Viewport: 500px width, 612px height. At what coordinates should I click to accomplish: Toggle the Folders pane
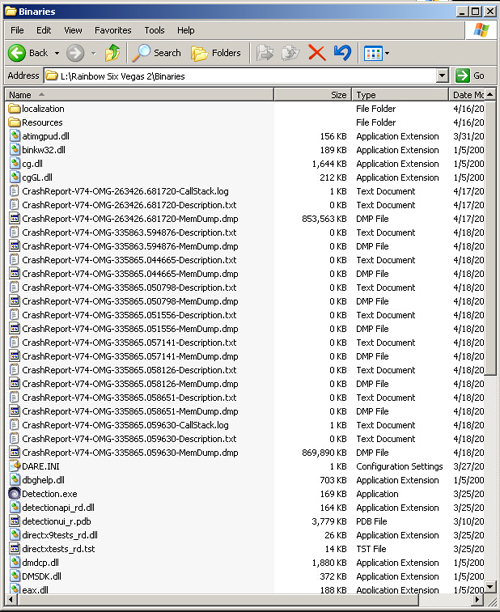[216, 53]
